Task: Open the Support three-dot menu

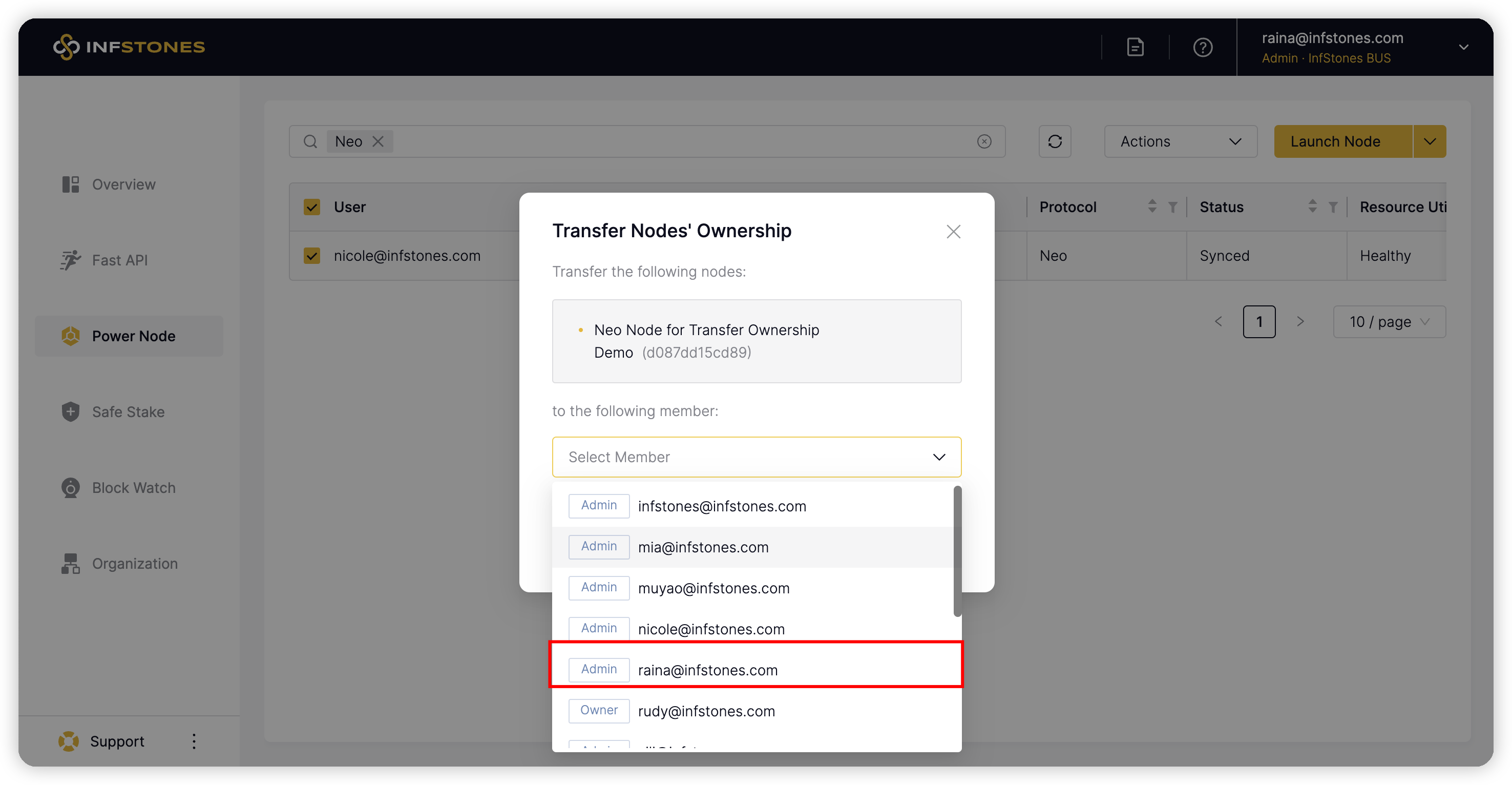Action: coord(194,741)
